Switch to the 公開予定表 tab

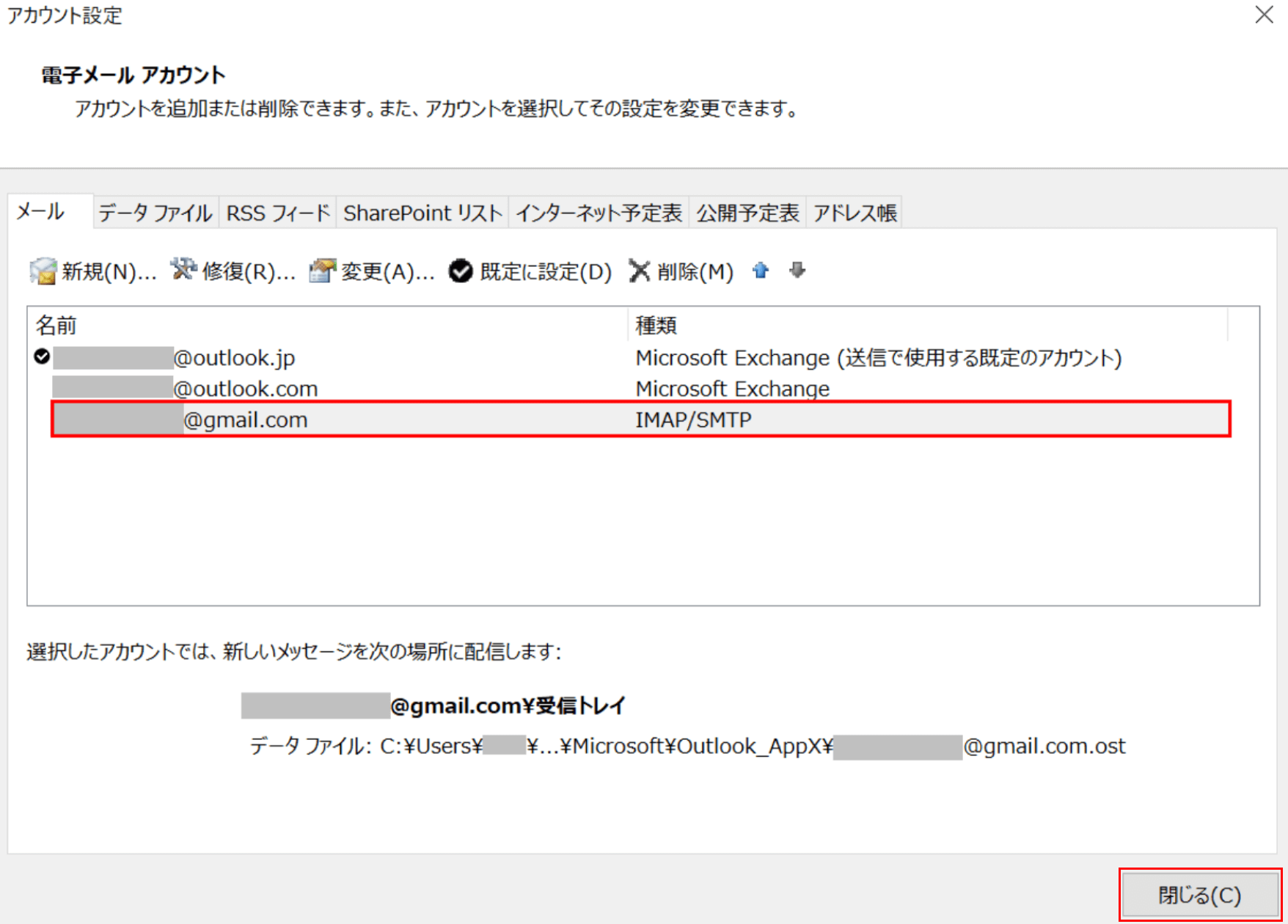click(x=747, y=213)
